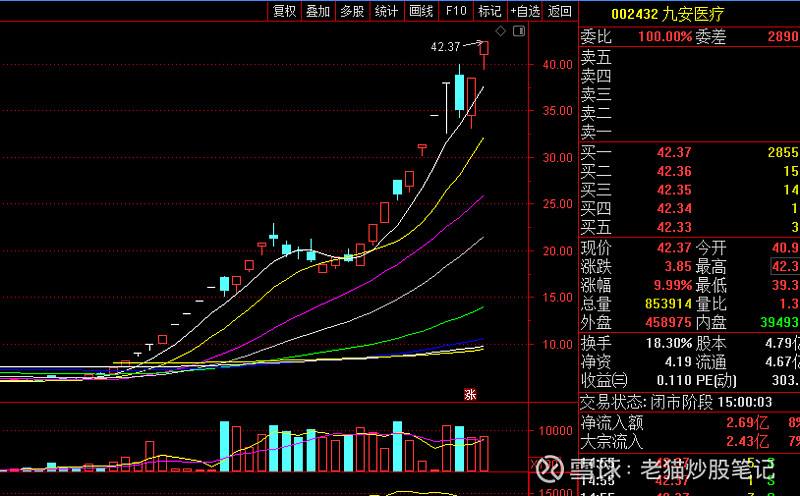The image size is (800, 496).
Task: Add stock with +自选 button
Action: click(526, 11)
